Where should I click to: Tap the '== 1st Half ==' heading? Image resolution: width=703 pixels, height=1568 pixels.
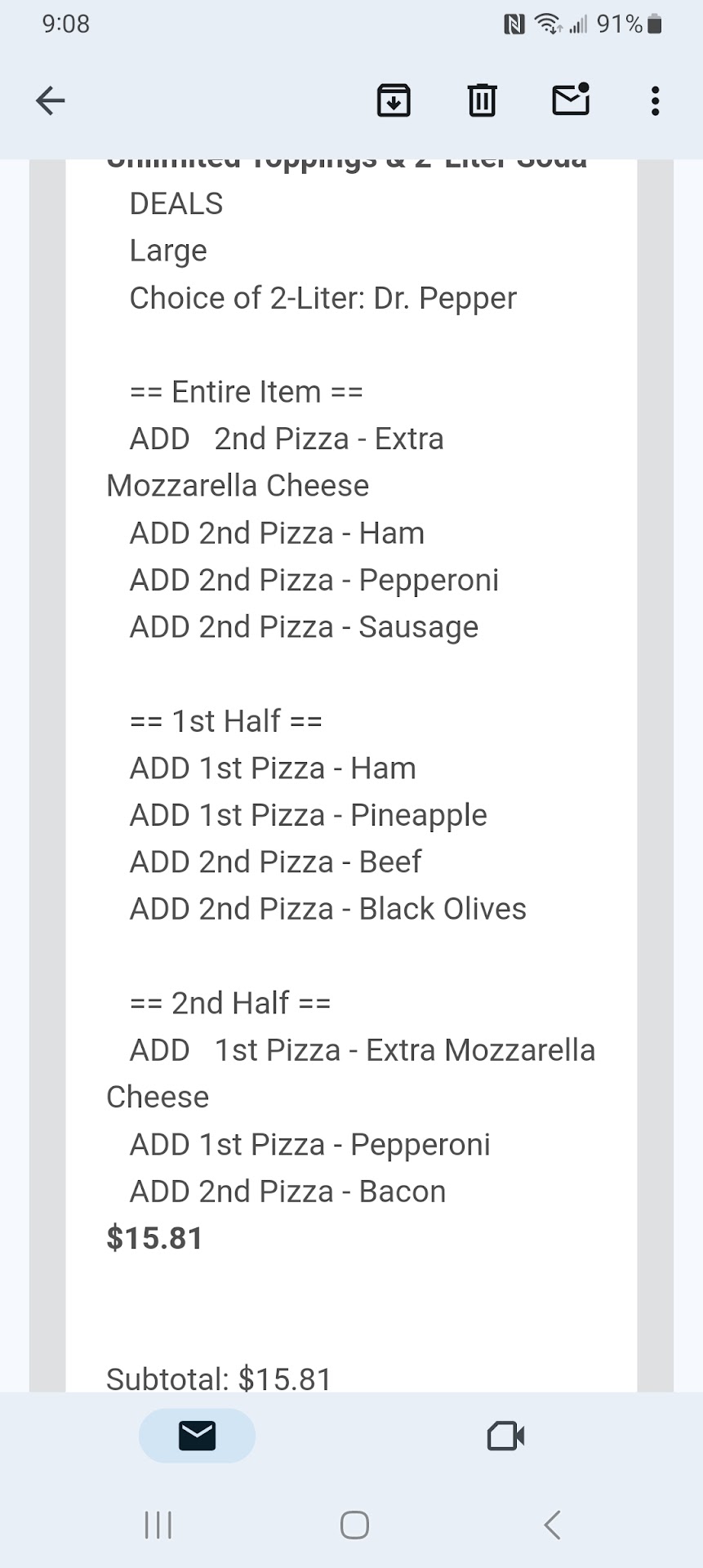coord(226,721)
